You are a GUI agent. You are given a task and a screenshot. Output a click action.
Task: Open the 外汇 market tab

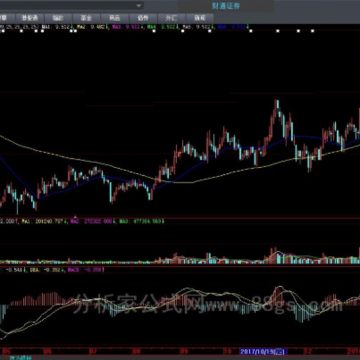click(171, 18)
